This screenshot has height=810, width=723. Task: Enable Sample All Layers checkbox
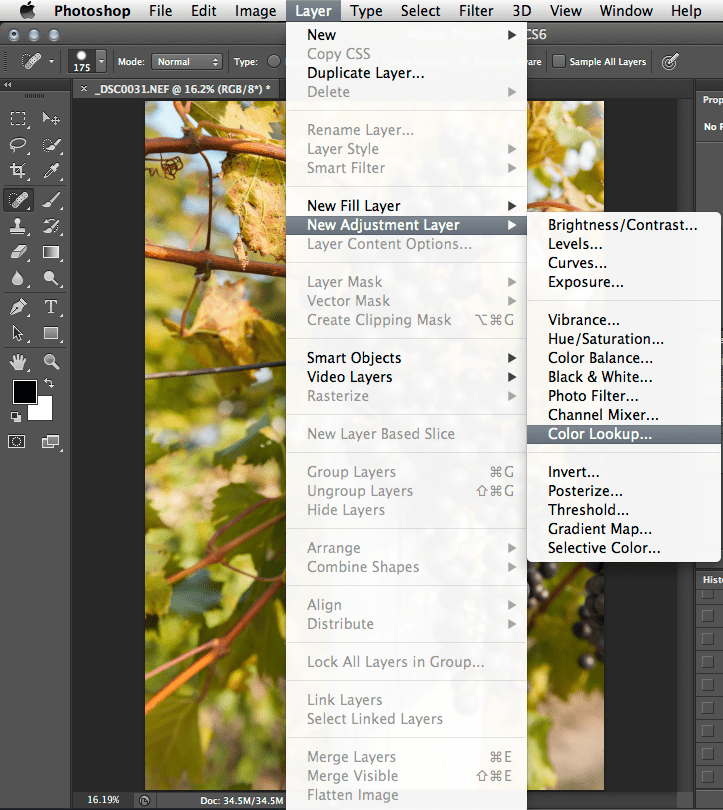pos(559,61)
